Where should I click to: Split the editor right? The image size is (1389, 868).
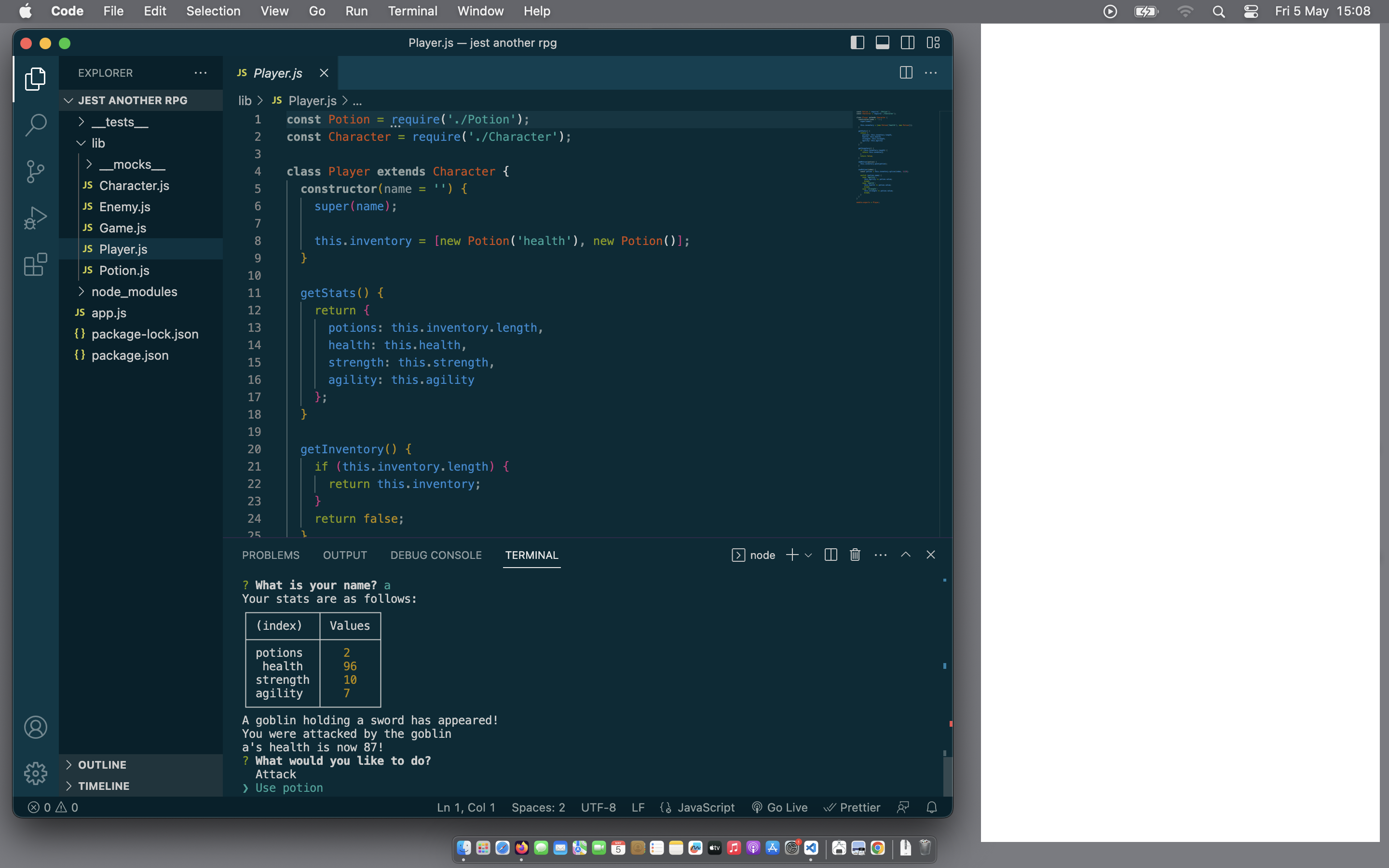pyautogui.click(x=906, y=73)
